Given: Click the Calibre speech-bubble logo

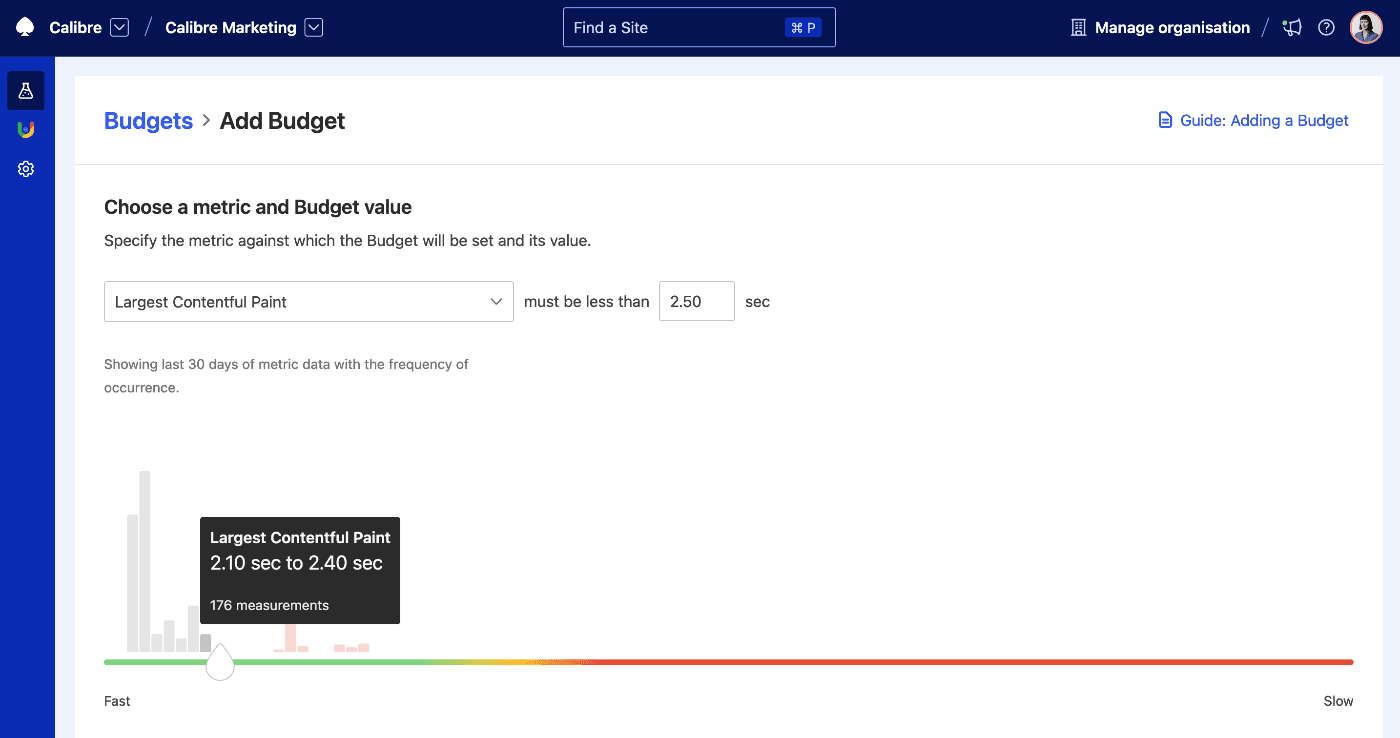Looking at the screenshot, I should coord(24,27).
